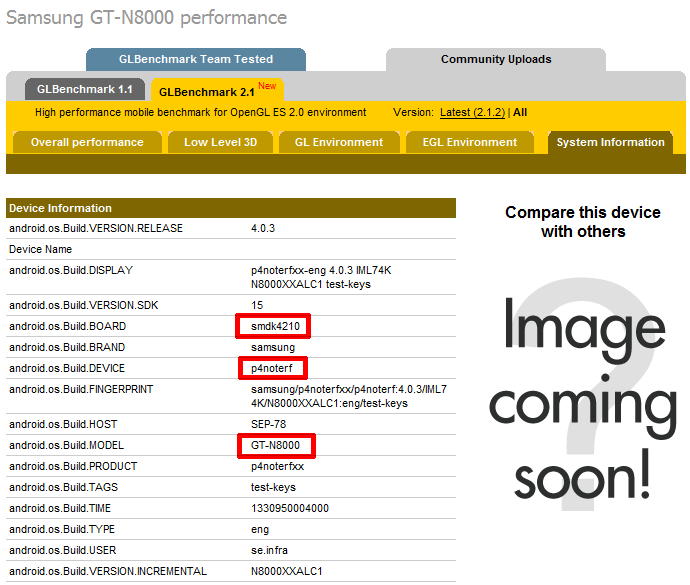
Task: Open the System Information tab
Action: click(610, 142)
